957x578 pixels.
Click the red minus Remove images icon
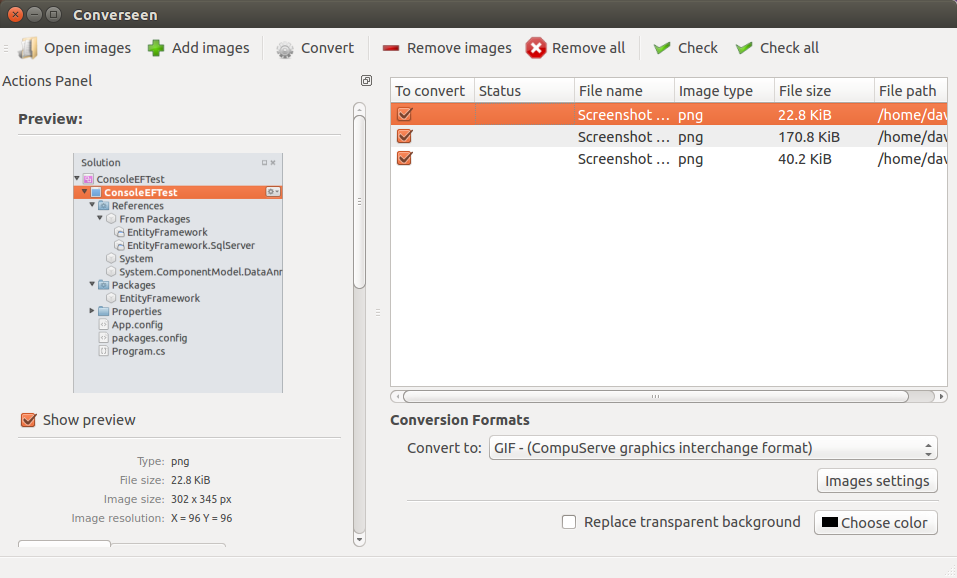tap(391, 48)
